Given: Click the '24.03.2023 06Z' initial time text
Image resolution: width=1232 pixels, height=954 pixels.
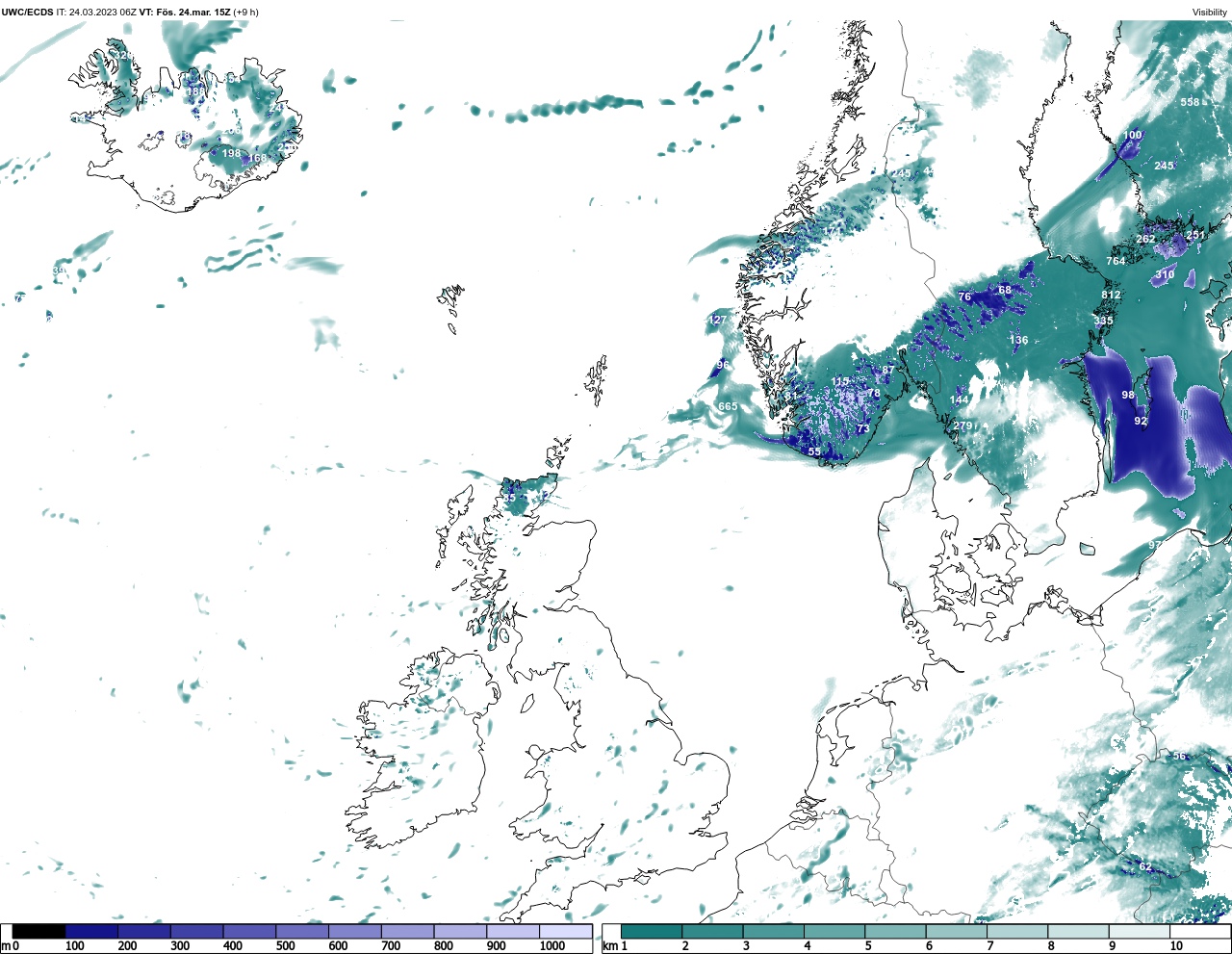Looking at the screenshot, I should pyautogui.click(x=102, y=12).
